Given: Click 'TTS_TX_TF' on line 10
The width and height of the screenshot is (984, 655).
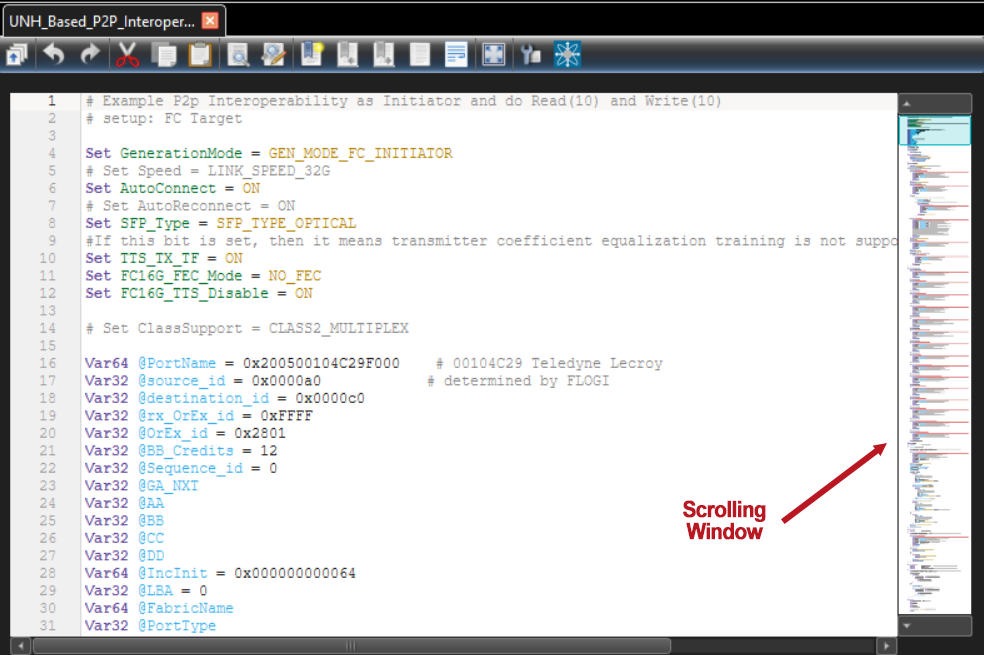Looking at the screenshot, I should 159,258.
